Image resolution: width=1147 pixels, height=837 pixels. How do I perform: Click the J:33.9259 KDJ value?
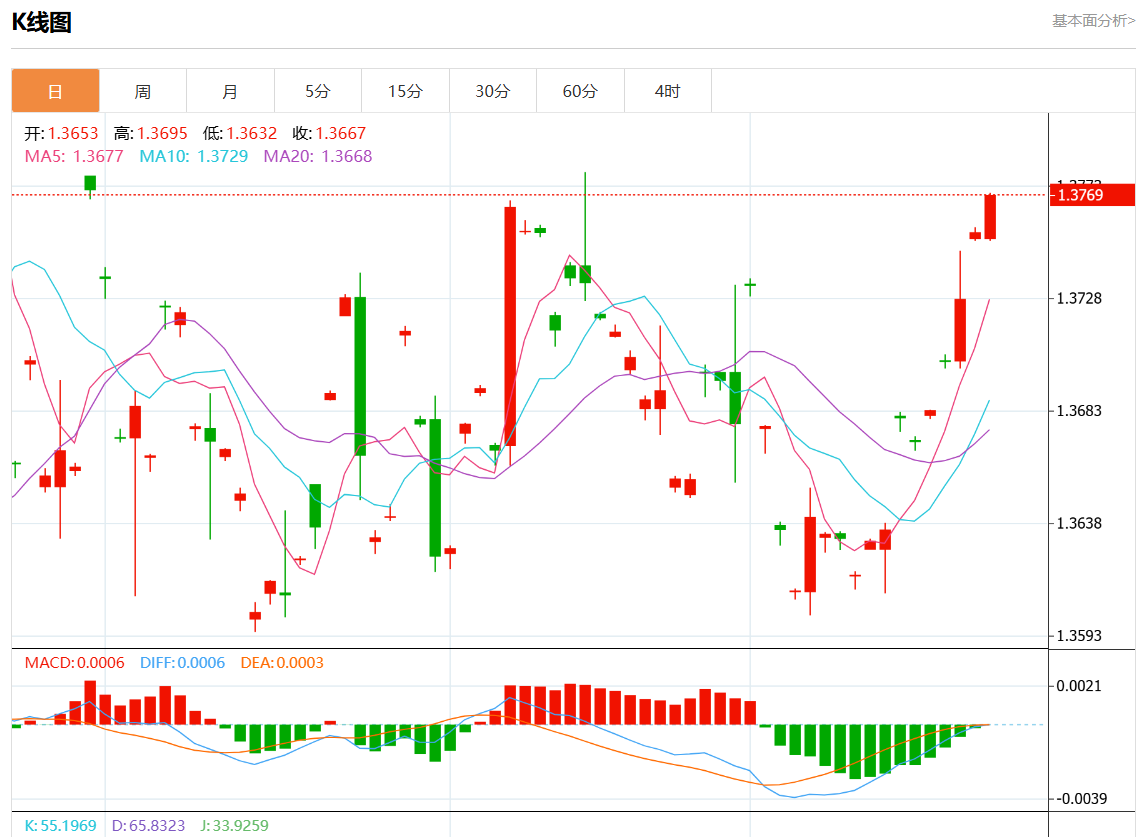point(235,825)
